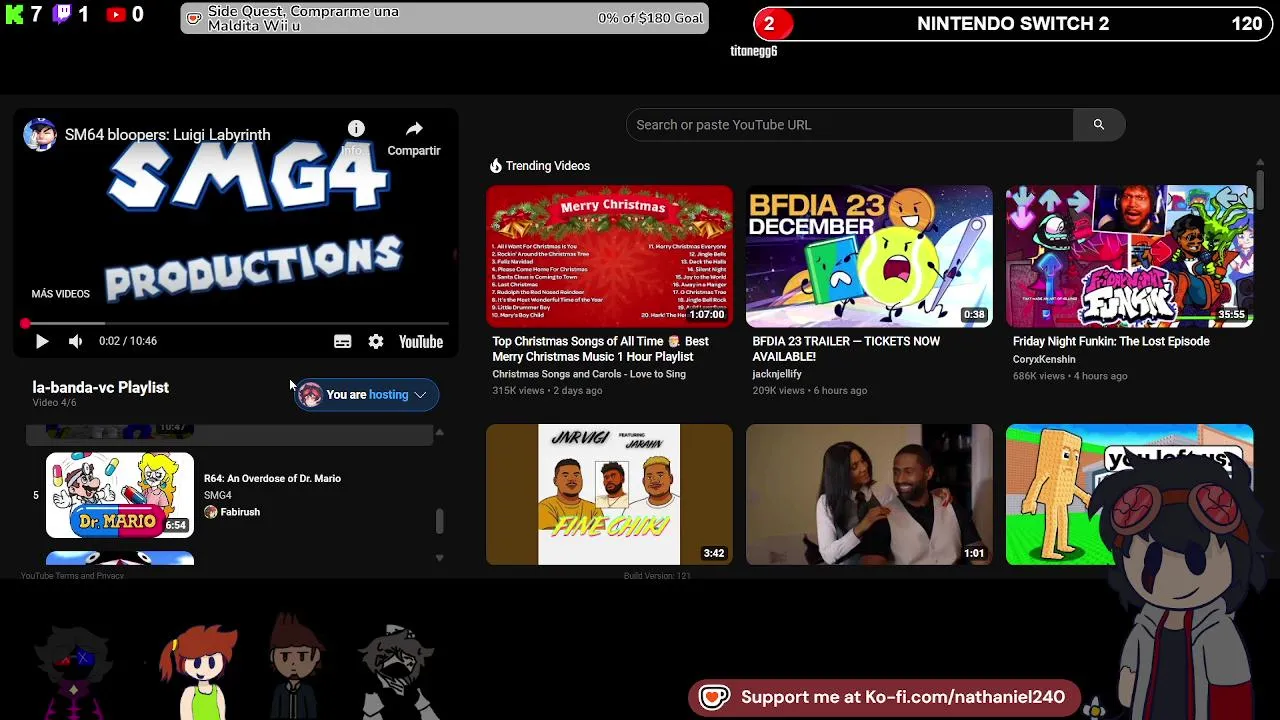Click the Ko-fi support banner
Screen dimensions: 1280x720
coord(884,698)
